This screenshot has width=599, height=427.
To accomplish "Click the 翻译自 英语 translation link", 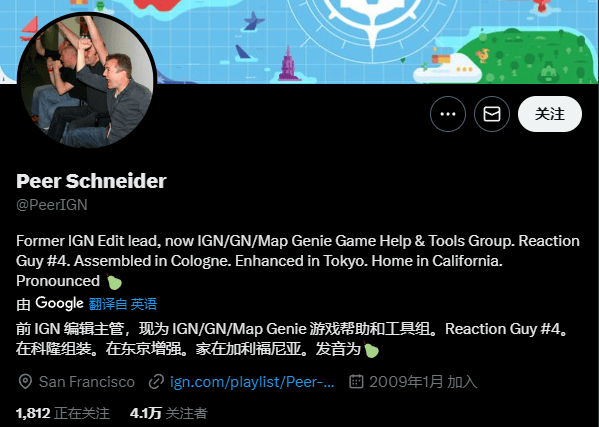I will tap(123, 304).
